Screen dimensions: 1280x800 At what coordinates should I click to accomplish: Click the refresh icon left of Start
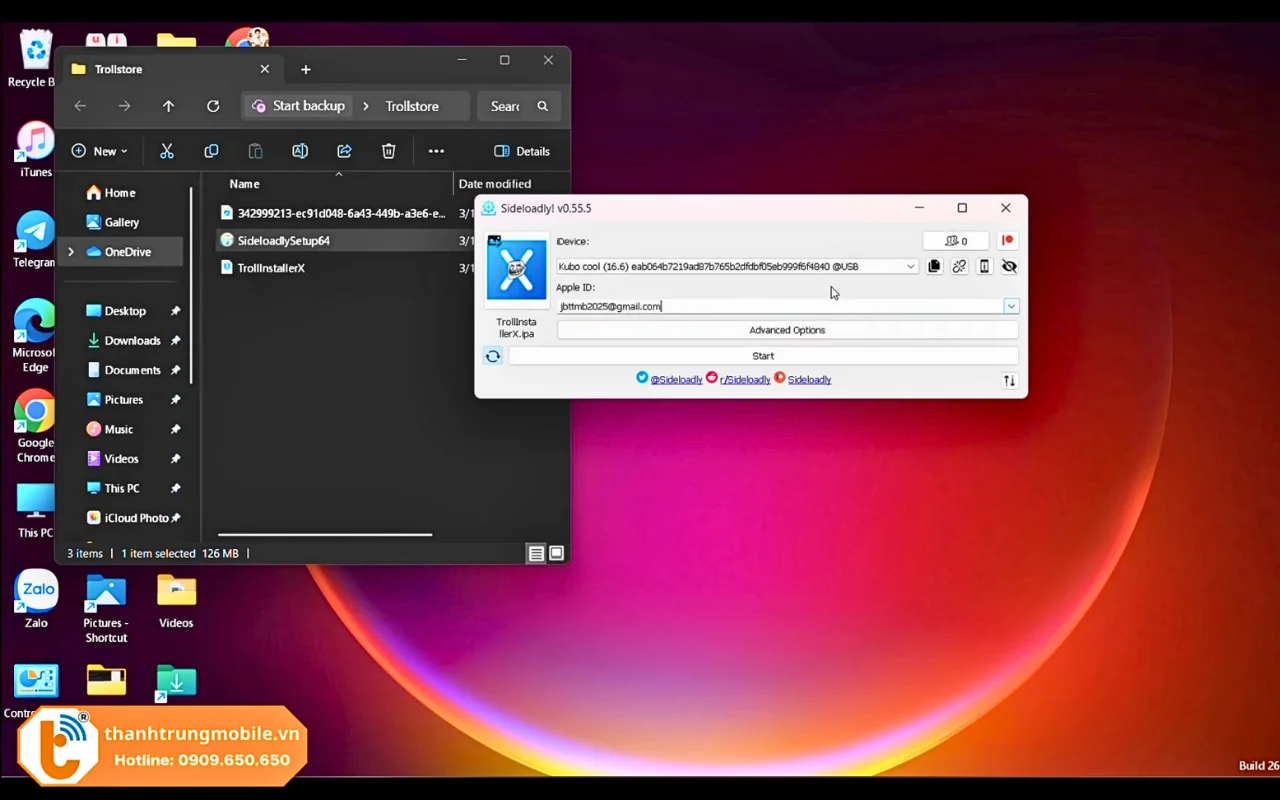[492, 356]
